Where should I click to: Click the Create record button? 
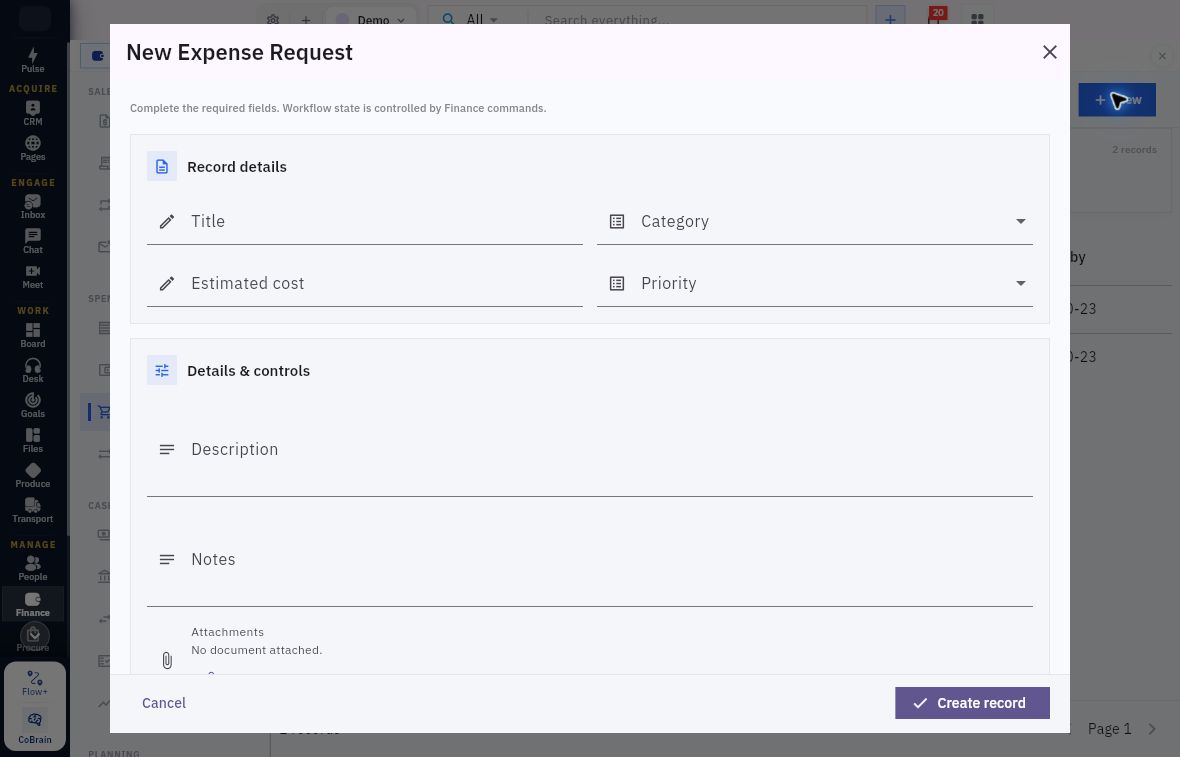tap(972, 703)
